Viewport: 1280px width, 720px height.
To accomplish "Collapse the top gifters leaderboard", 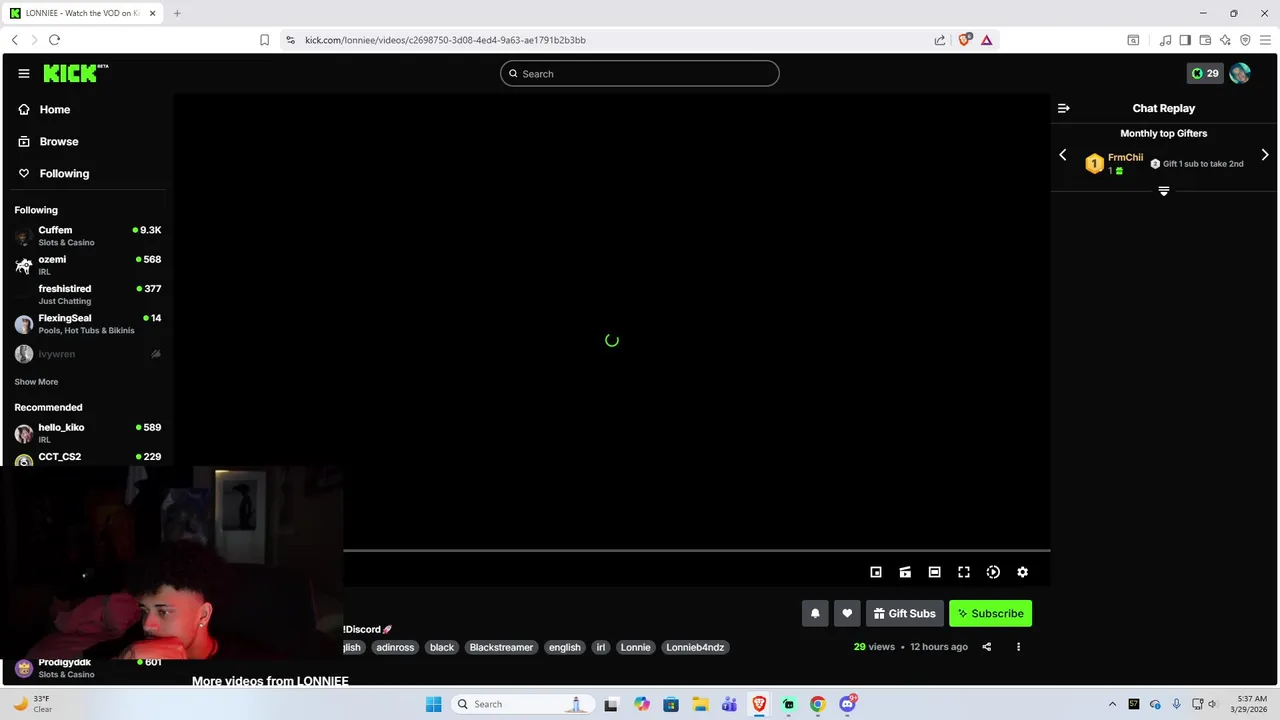I will [1164, 191].
